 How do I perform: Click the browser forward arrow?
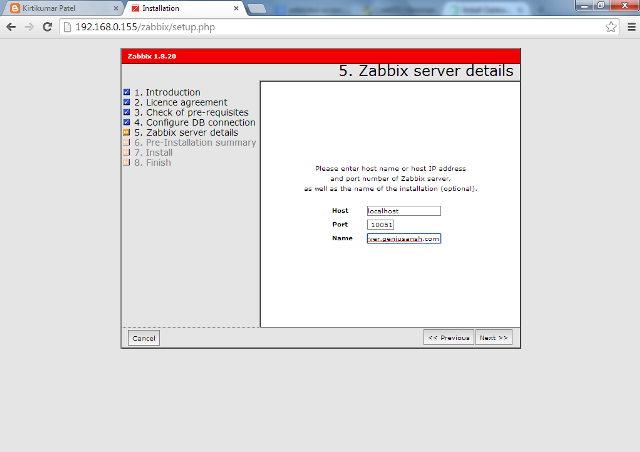tap(29, 27)
